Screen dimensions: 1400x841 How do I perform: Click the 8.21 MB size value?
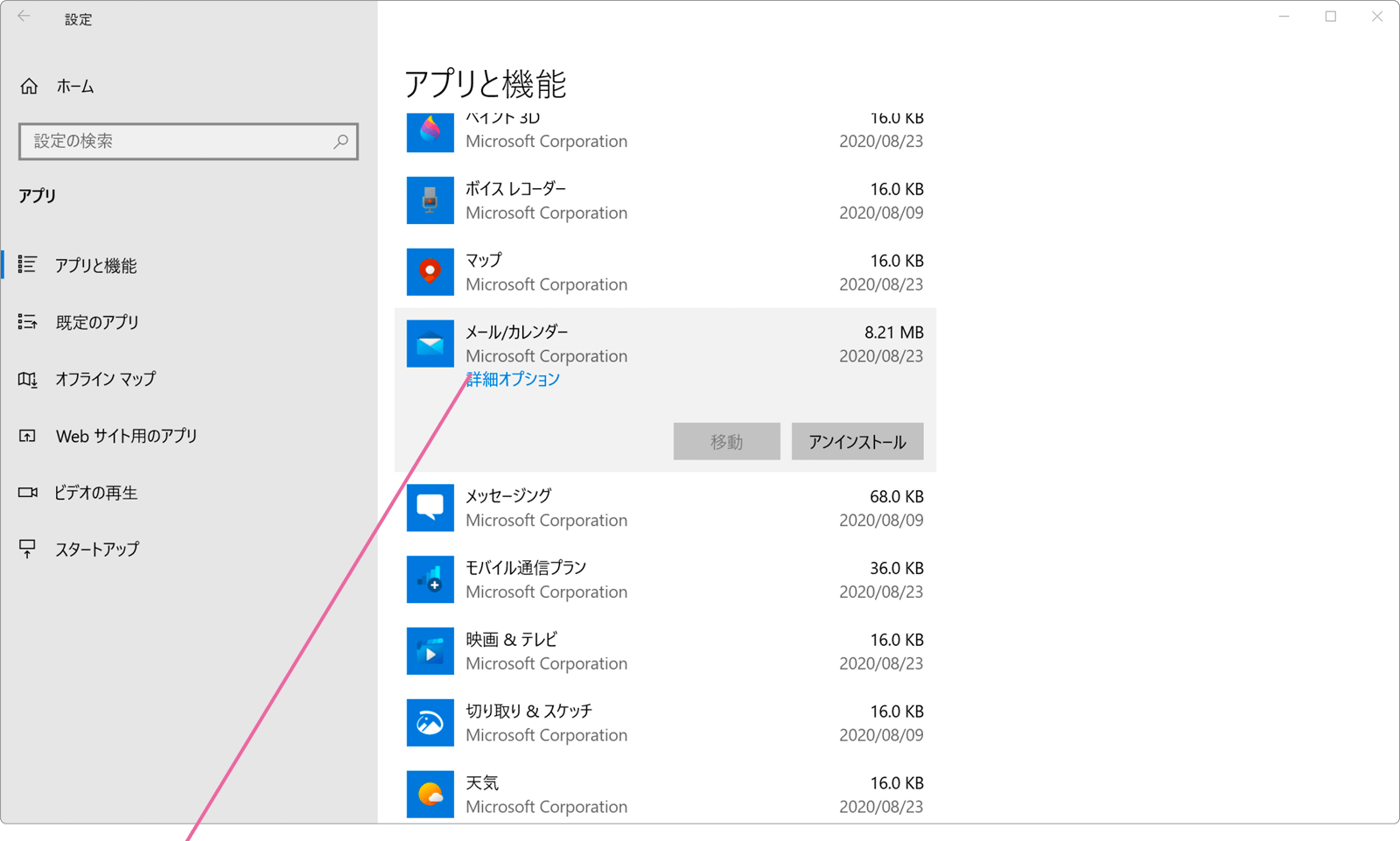tap(894, 333)
